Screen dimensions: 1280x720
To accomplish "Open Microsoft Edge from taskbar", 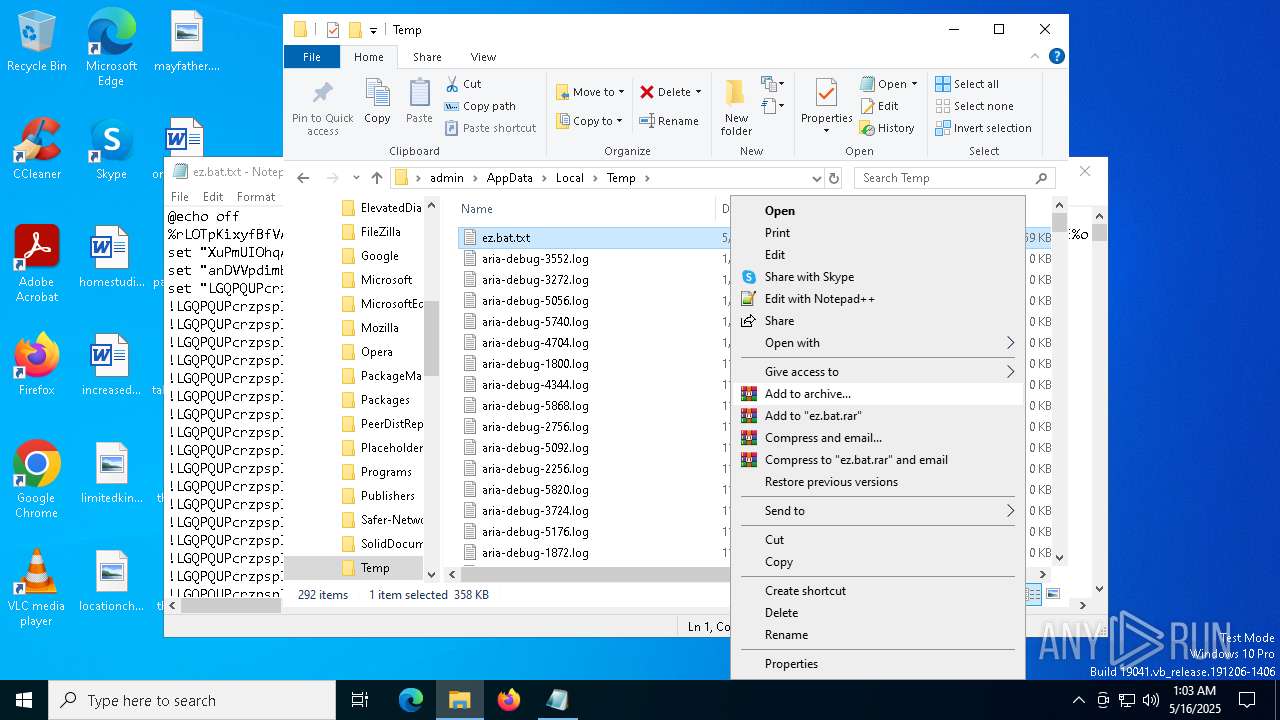I will 411,700.
